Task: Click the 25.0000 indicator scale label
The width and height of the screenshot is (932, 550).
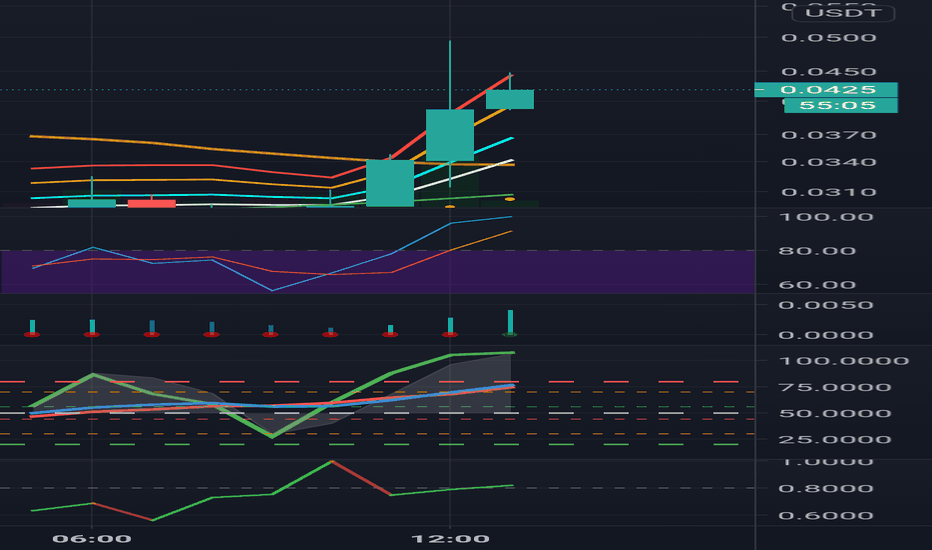Action: 835,440
